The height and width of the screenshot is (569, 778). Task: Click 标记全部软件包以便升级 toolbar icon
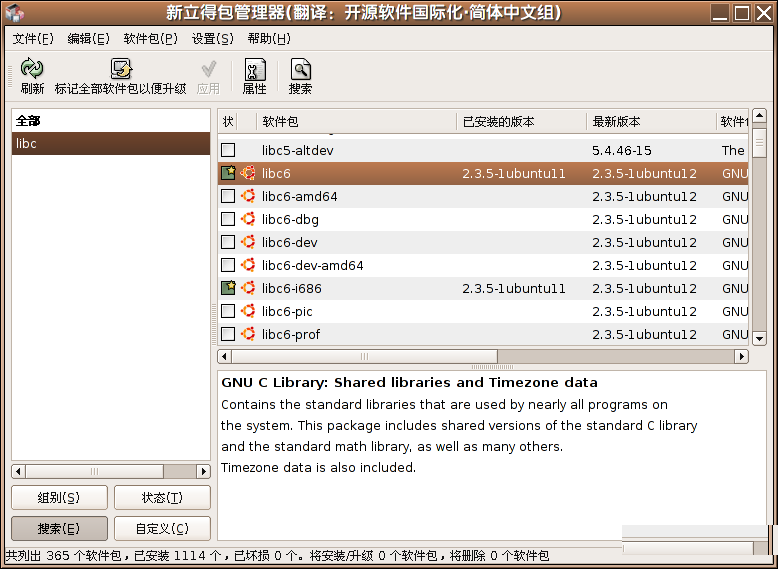[x=121, y=68]
